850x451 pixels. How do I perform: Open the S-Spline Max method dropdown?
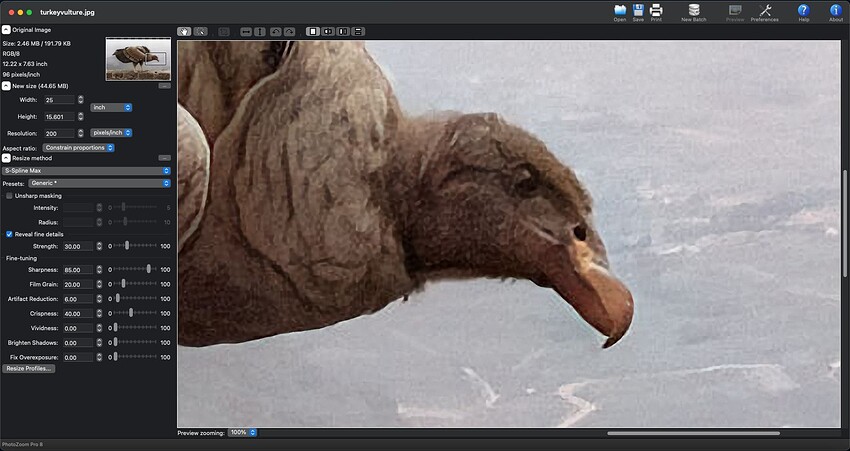(x=87, y=171)
